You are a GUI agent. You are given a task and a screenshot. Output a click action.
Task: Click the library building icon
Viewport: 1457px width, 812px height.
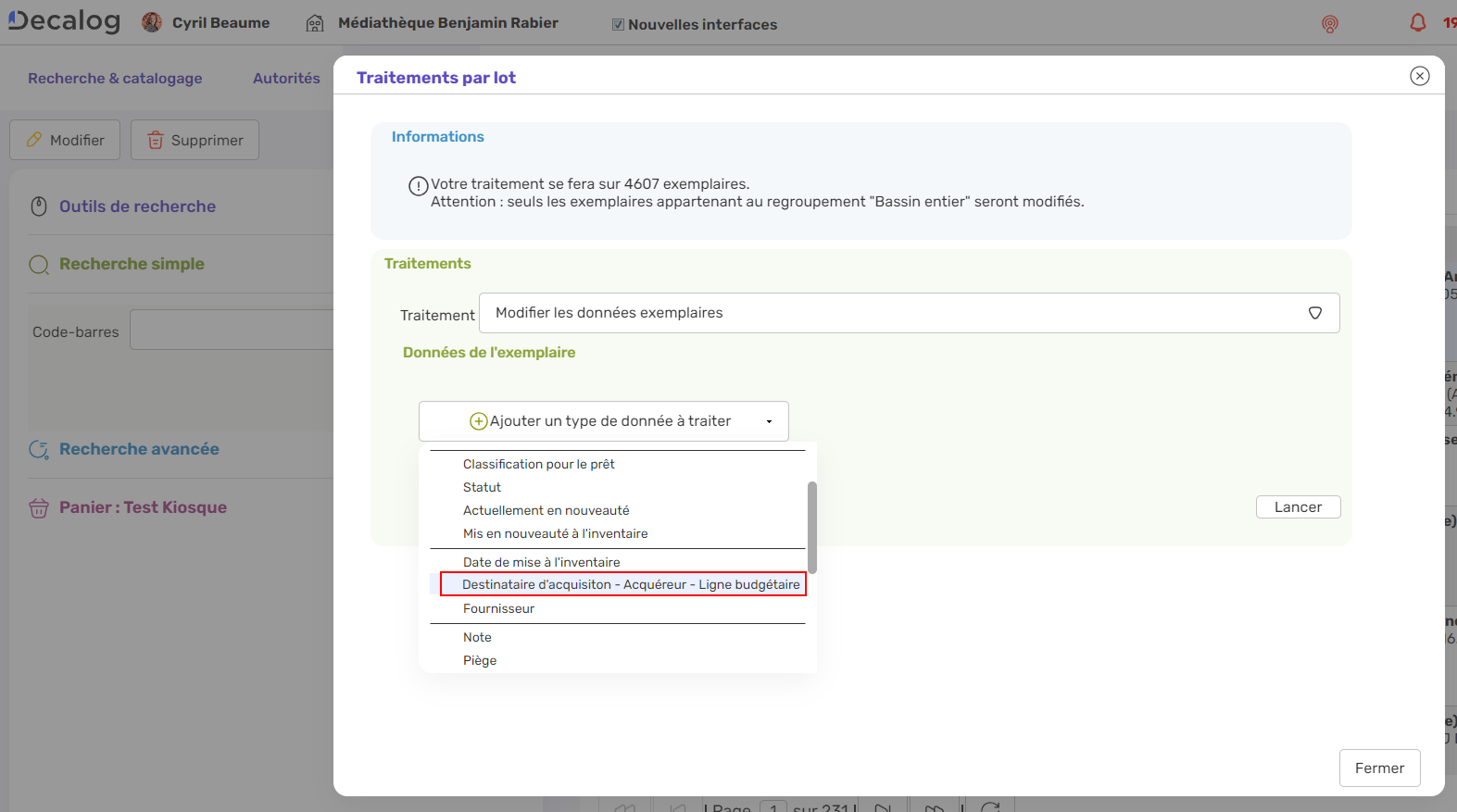pos(315,23)
